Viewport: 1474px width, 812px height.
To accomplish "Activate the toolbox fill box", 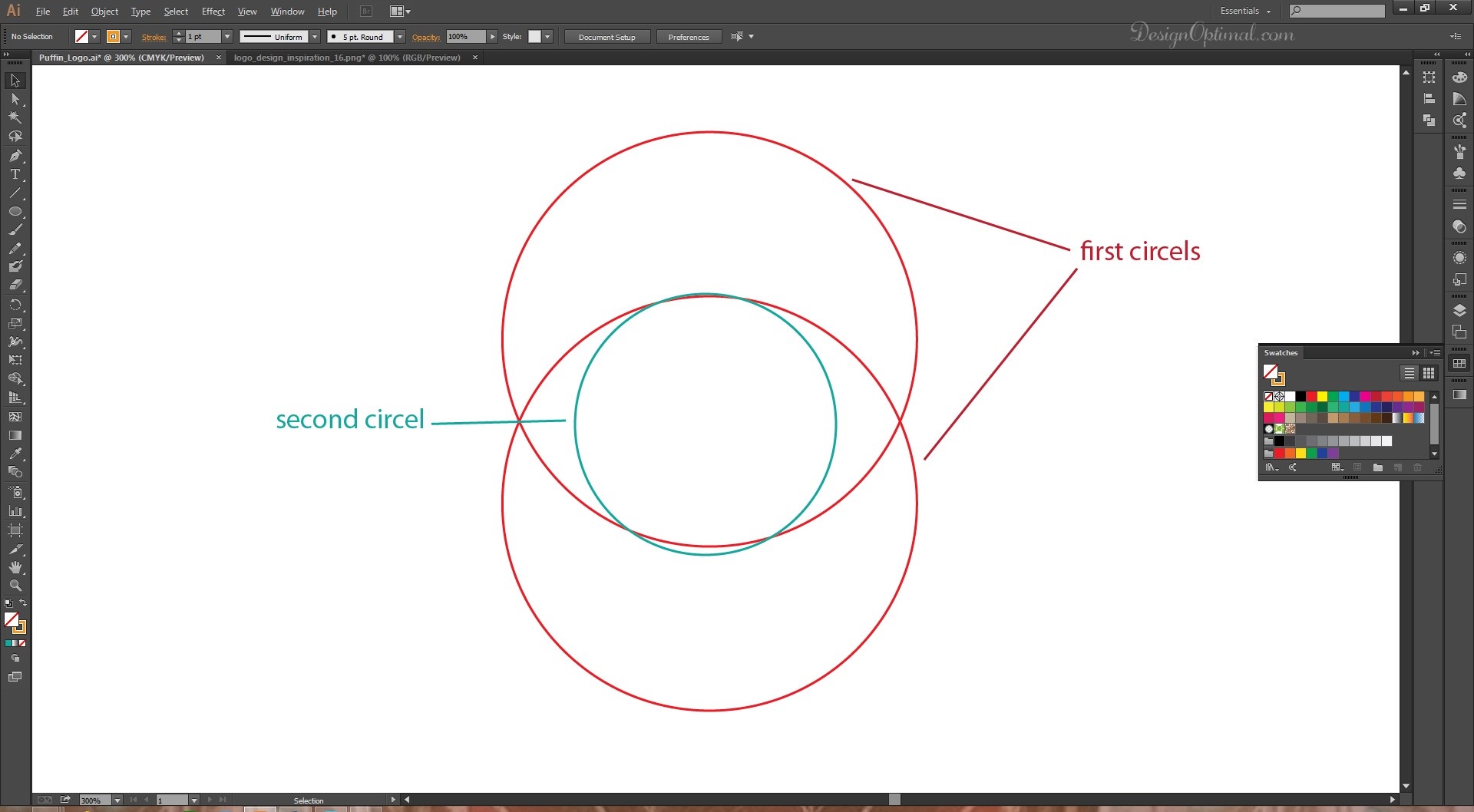I will pyautogui.click(x=12, y=619).
